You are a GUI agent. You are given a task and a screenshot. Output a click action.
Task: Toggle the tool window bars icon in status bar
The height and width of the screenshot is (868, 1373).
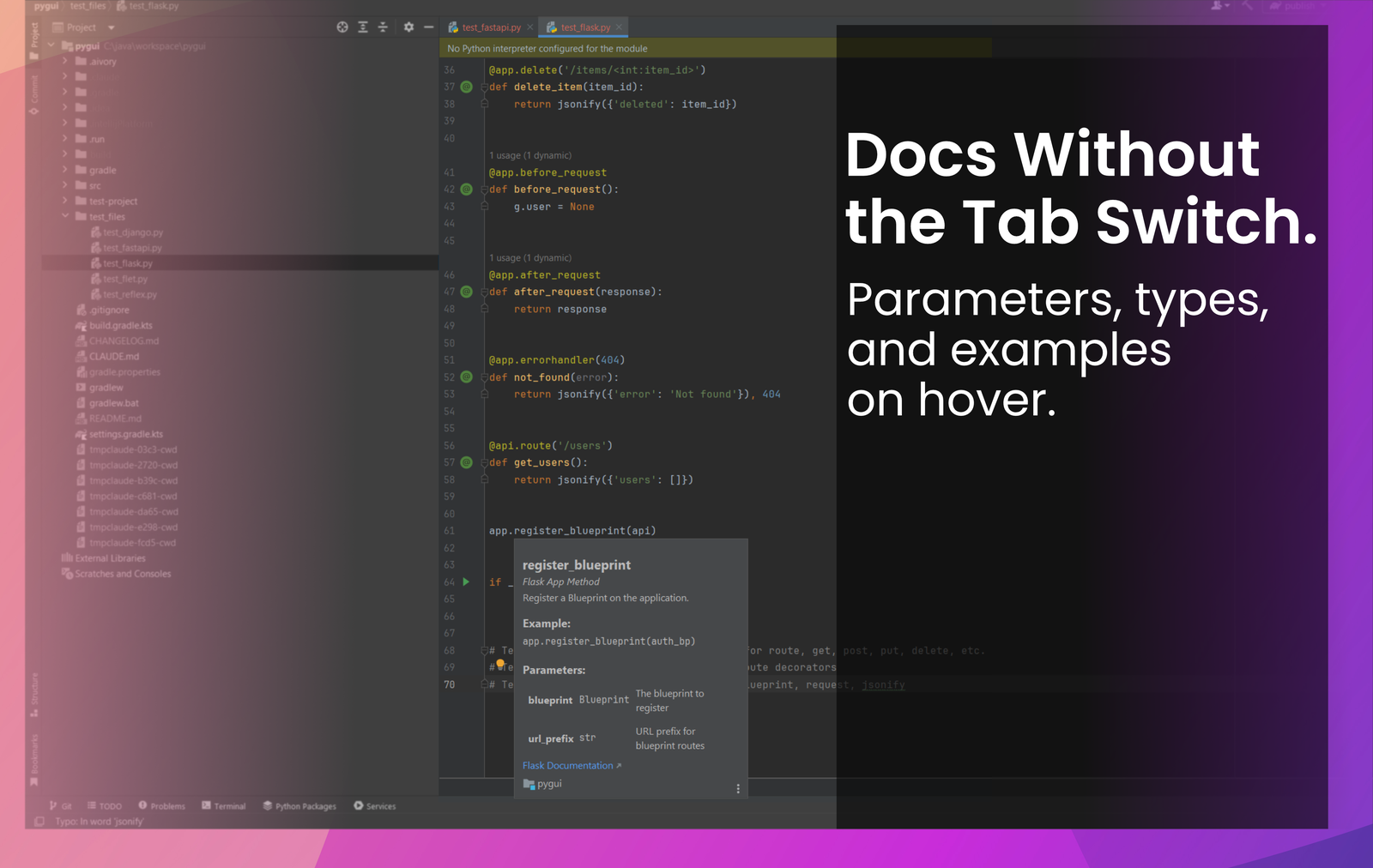tap(39, 822)
